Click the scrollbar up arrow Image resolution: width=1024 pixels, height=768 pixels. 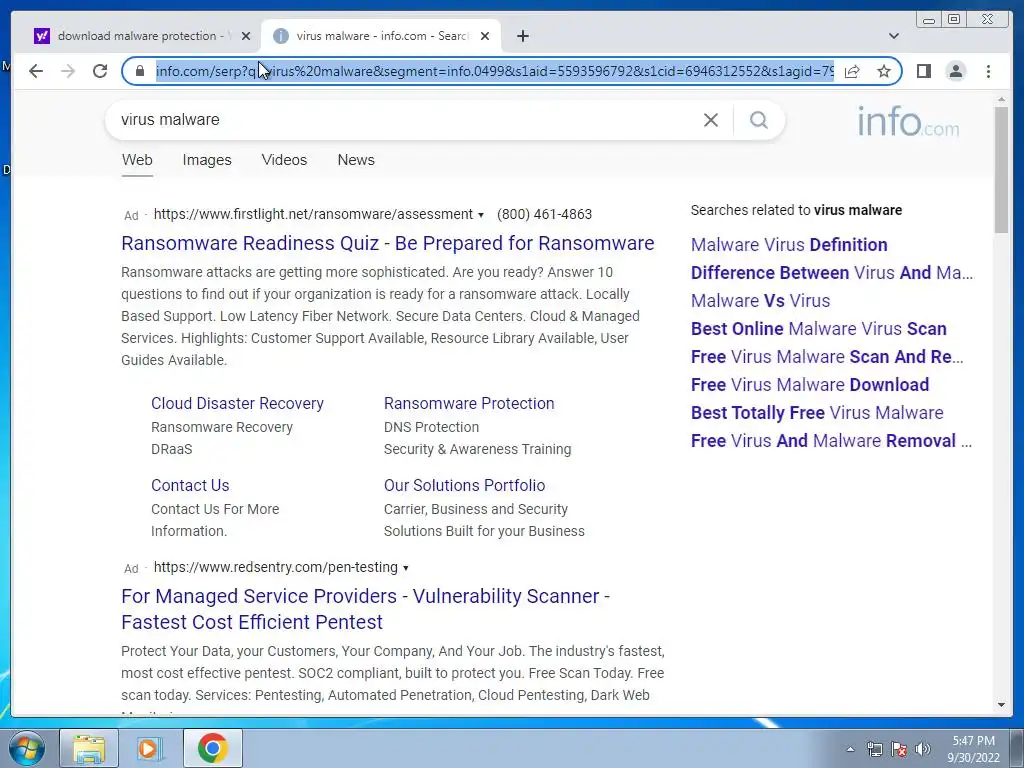1001,100
